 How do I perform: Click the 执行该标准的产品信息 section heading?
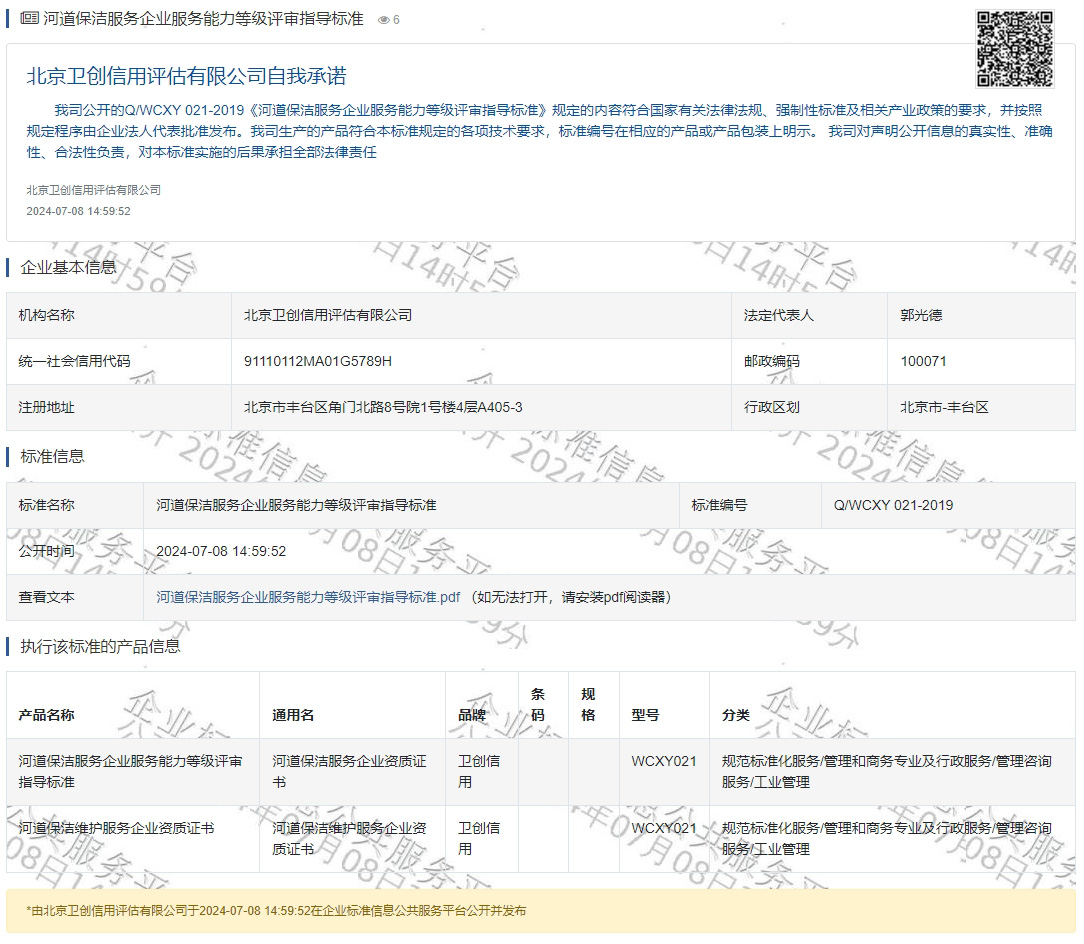100,647
